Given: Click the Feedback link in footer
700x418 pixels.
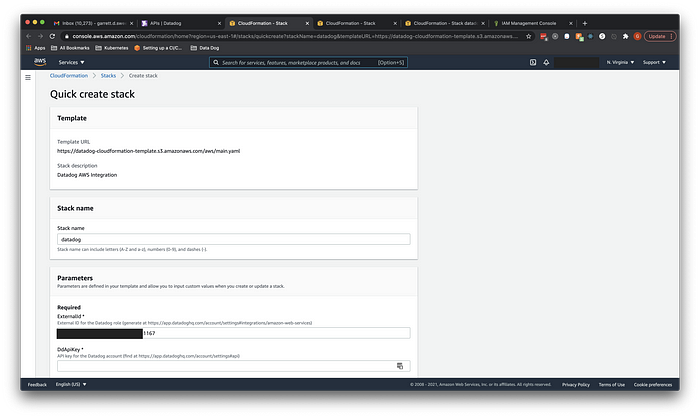Looking at the screenshot, I should [x=37, y=385].
